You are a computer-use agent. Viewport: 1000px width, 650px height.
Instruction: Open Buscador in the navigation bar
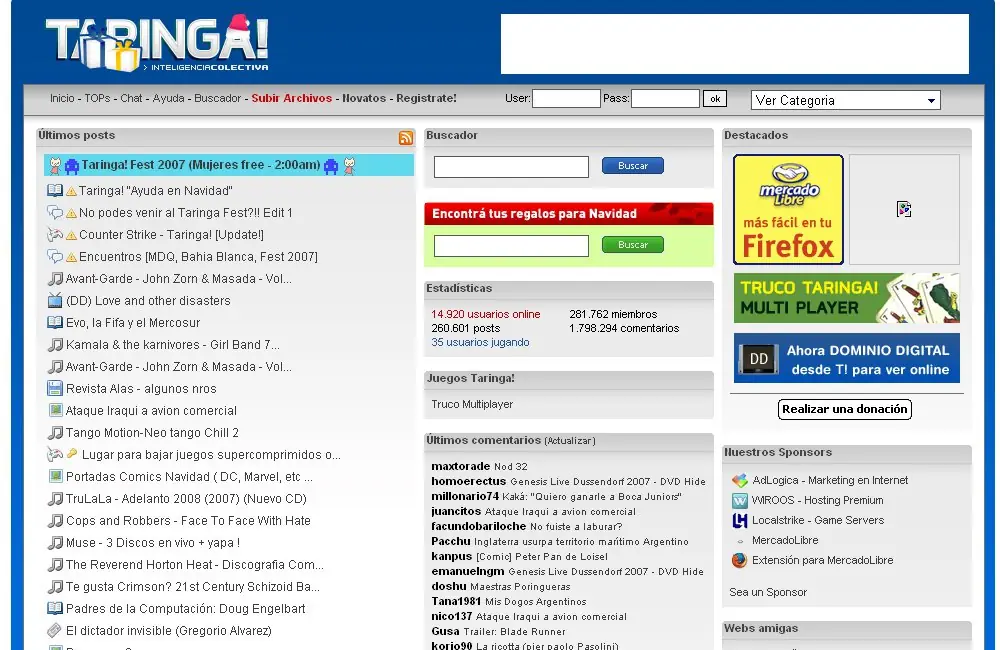[217, 98]
